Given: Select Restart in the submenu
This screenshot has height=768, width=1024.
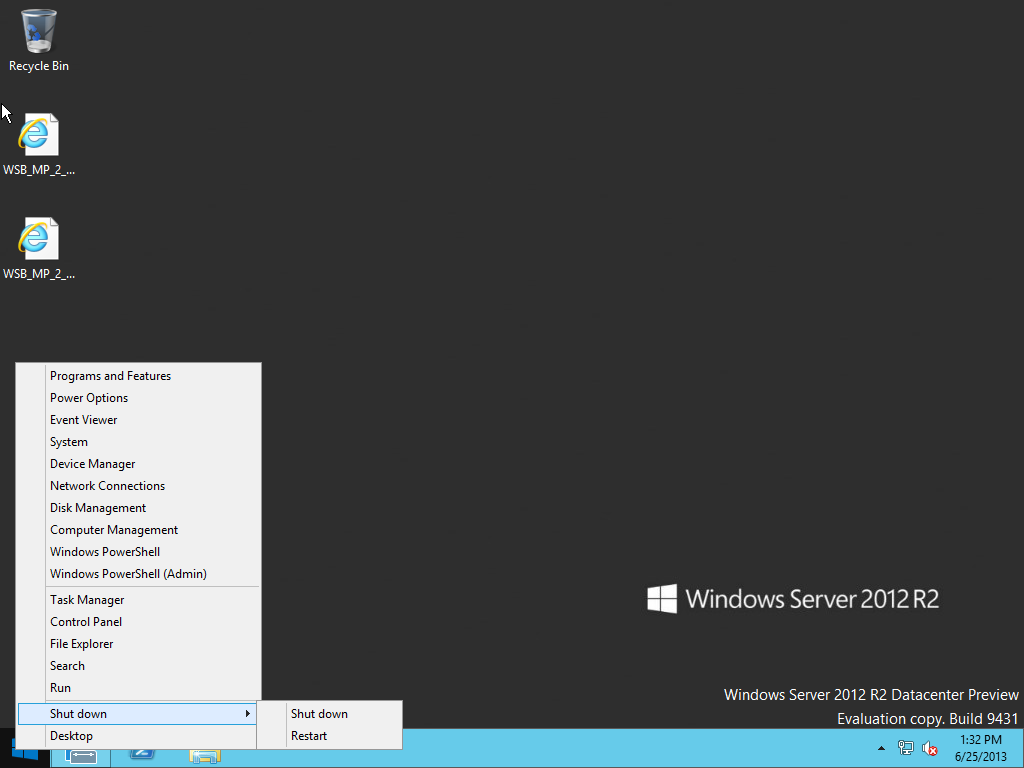Looking at the screenshot, I should tap(330, 736).
